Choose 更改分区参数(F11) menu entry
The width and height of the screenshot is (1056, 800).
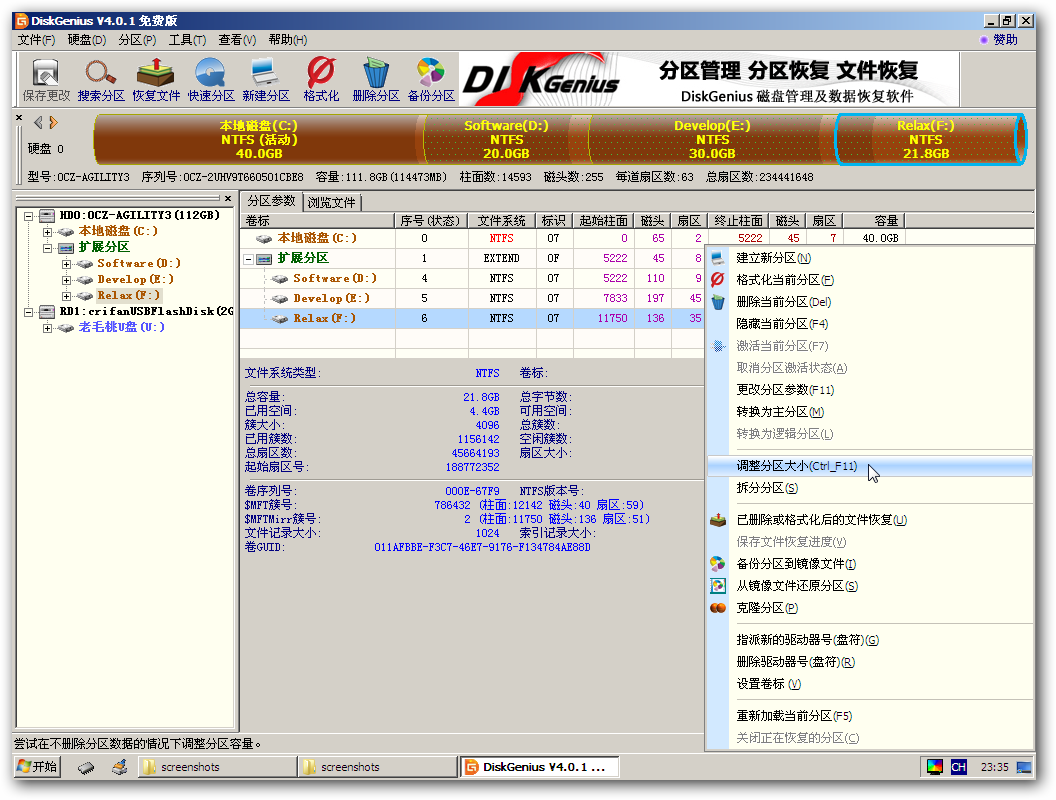869,390
